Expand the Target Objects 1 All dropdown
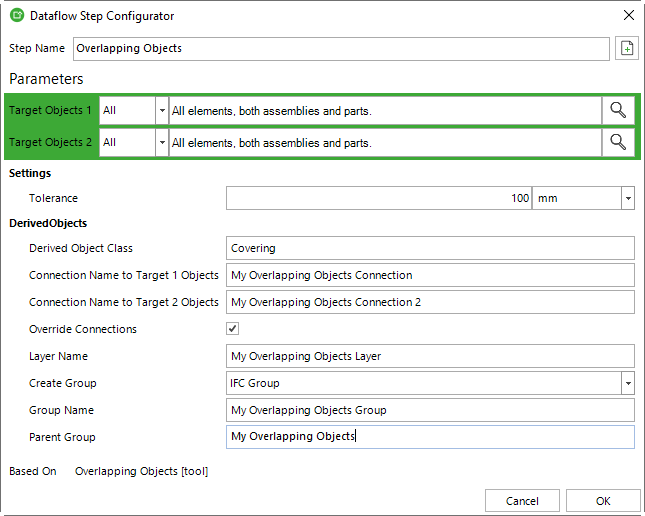This screenshot has width=645, height=516. coord(162,110)
